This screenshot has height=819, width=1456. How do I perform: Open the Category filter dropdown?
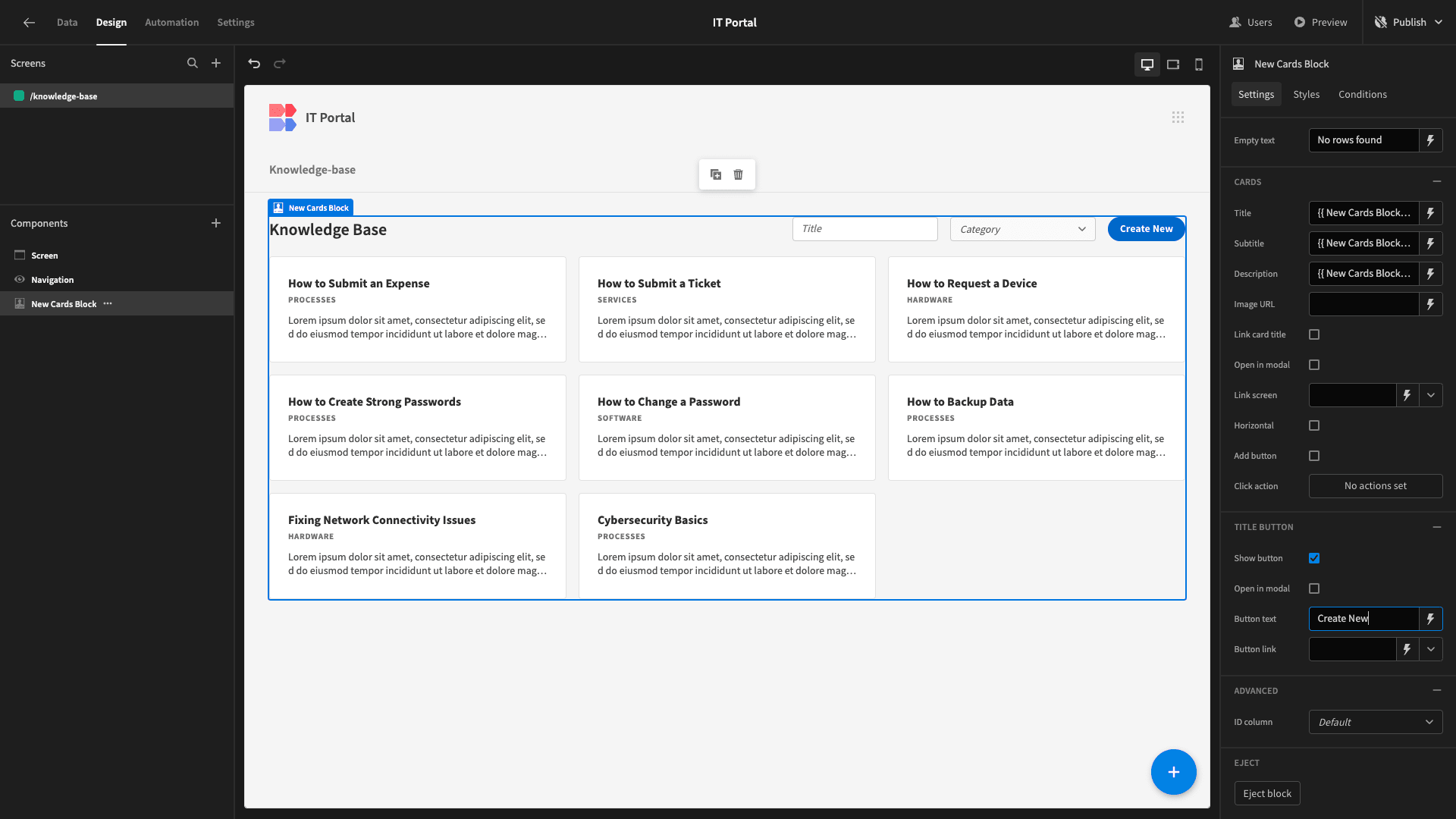1023,229
